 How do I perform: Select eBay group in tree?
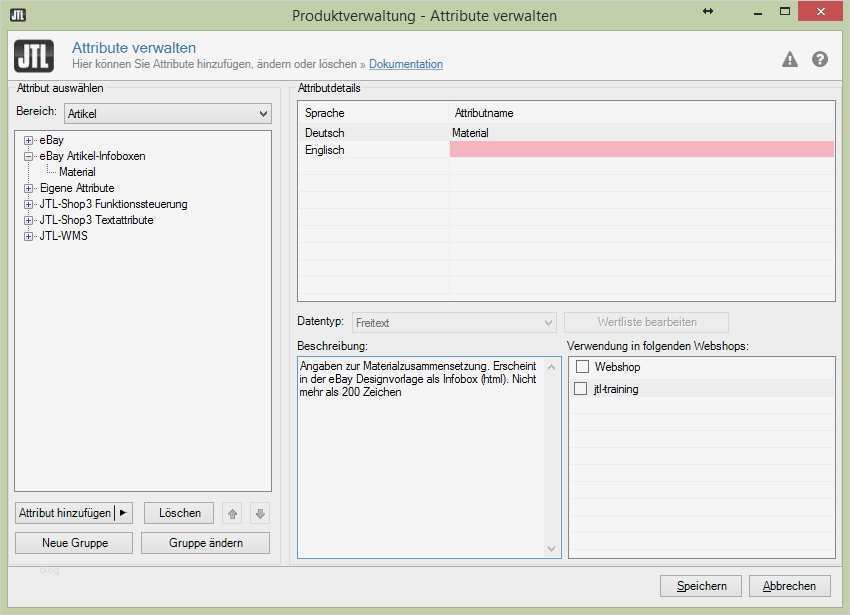[51, 140]
